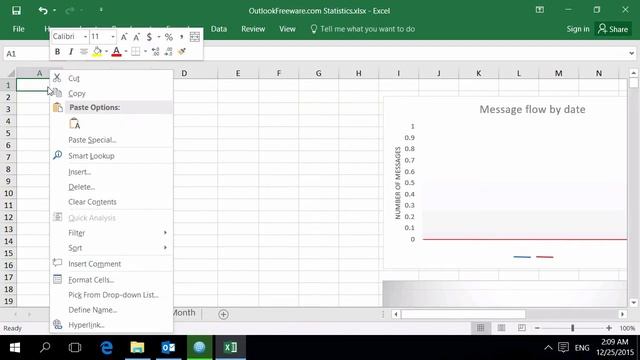
Task: Expand the Filter submenu arrow
Action: (165, 233)
